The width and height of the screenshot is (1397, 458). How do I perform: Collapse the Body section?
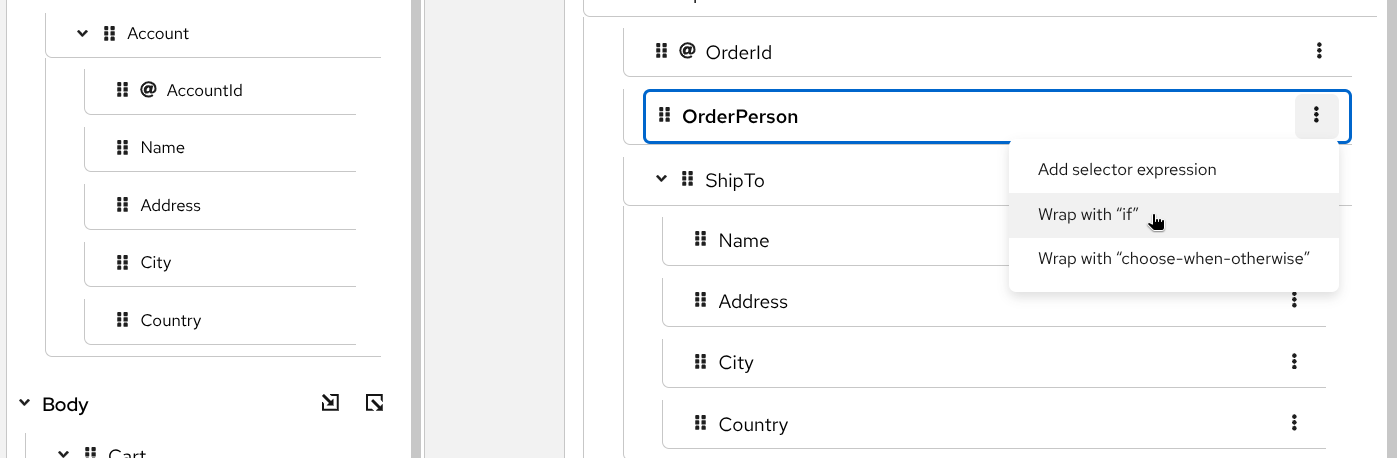tap(24, 404)
